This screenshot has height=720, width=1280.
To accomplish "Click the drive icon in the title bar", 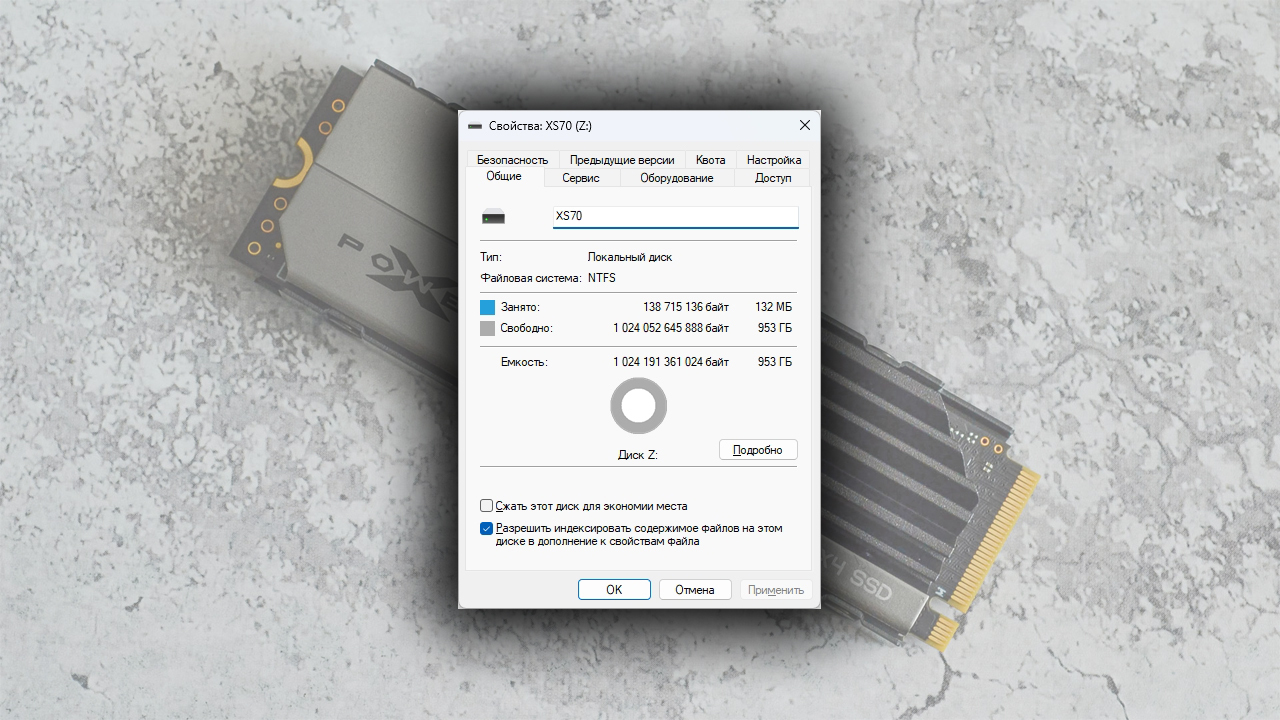I will click(475, 126).
